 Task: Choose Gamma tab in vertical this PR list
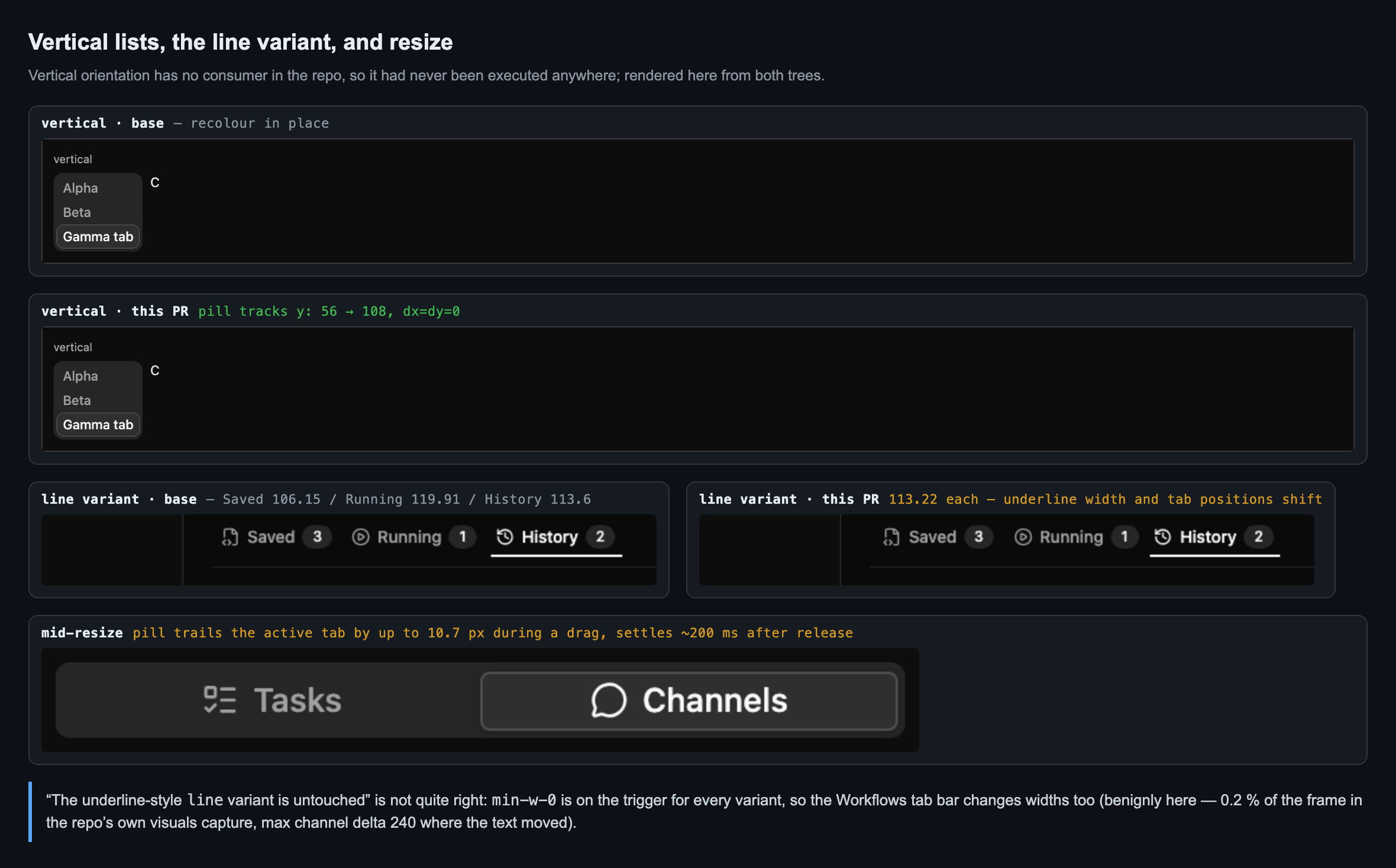98,425
